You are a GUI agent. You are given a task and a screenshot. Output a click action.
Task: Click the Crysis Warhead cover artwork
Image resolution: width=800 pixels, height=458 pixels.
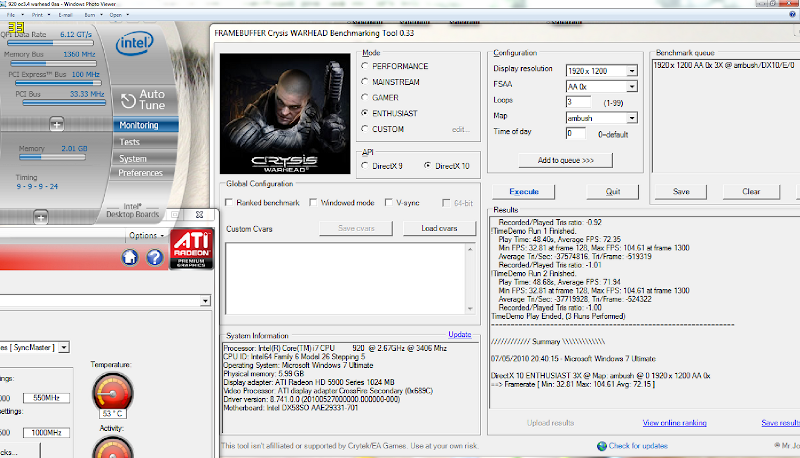point(285,114)
